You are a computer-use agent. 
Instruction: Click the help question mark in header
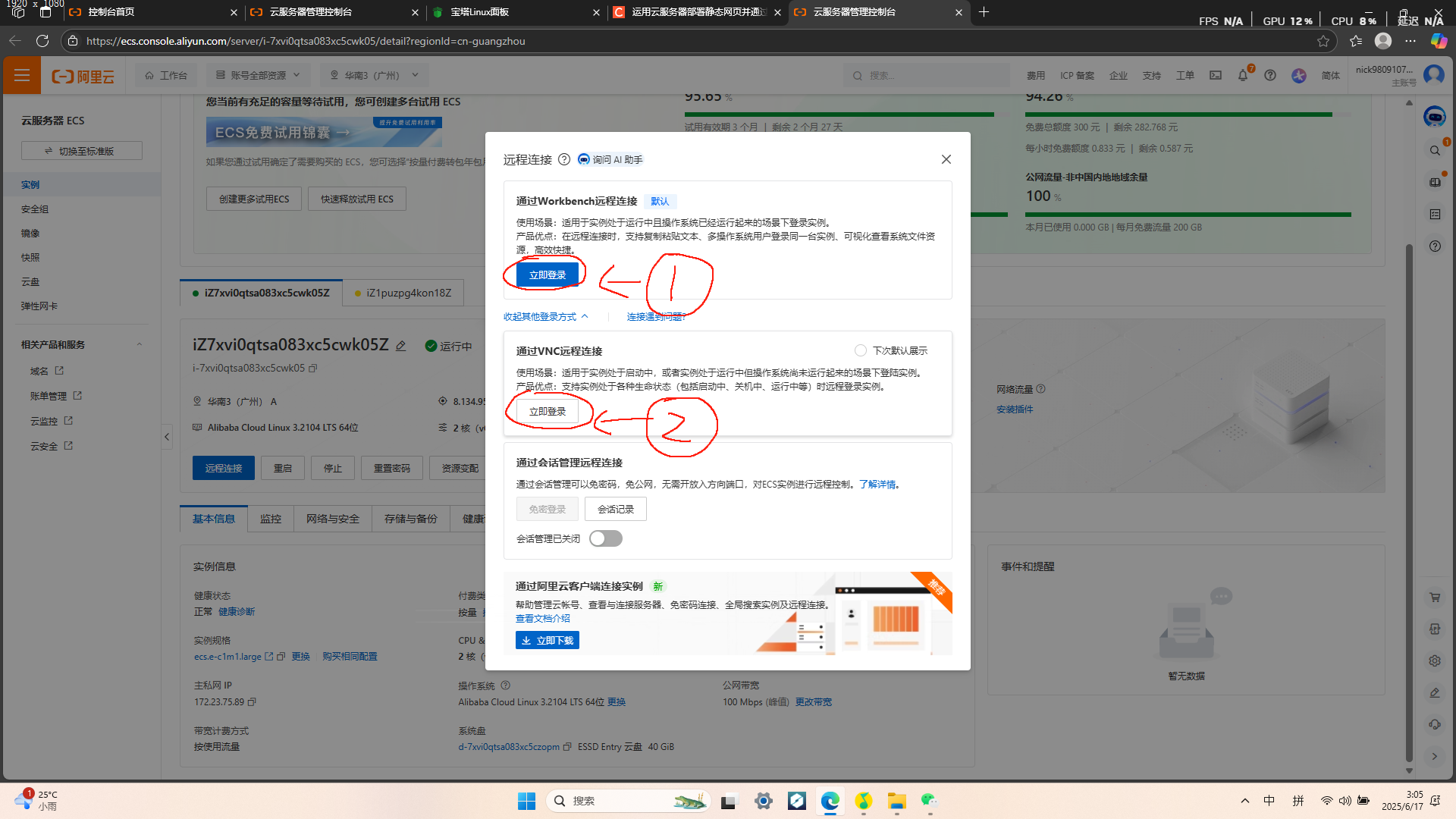(1270, 75)
